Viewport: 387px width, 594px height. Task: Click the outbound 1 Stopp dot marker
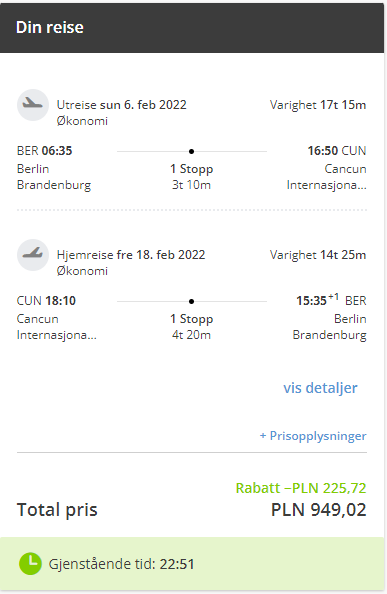tap(191, 152)
